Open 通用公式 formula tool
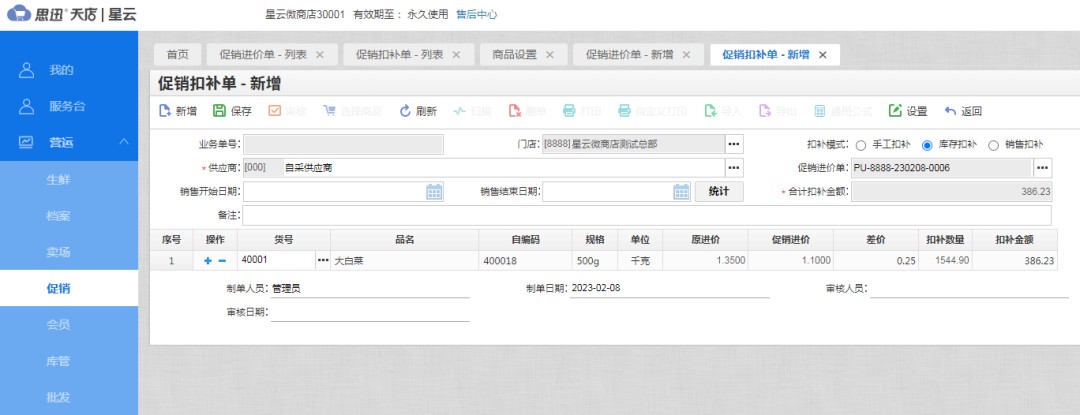Screen dimensions: 1080x415 [820, 111]
